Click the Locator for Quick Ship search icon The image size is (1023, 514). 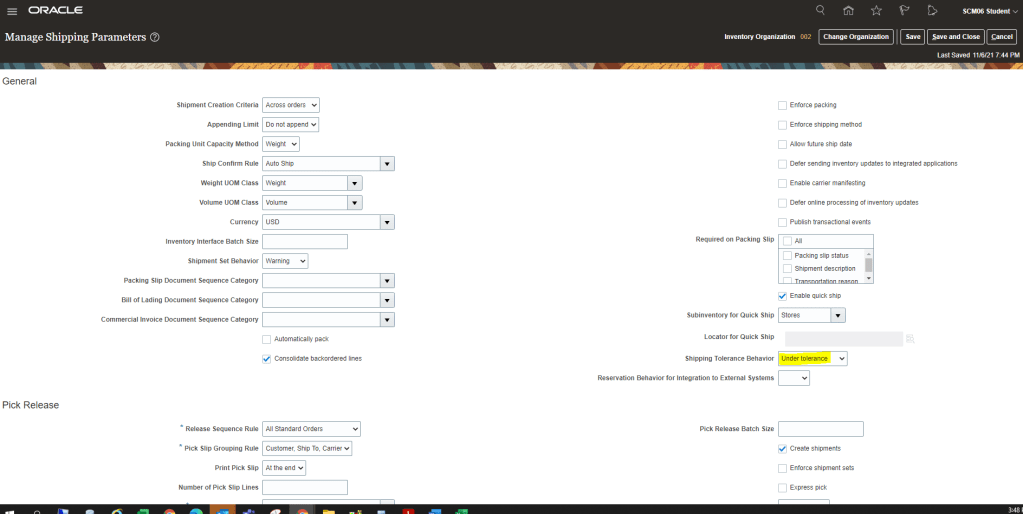910,339
